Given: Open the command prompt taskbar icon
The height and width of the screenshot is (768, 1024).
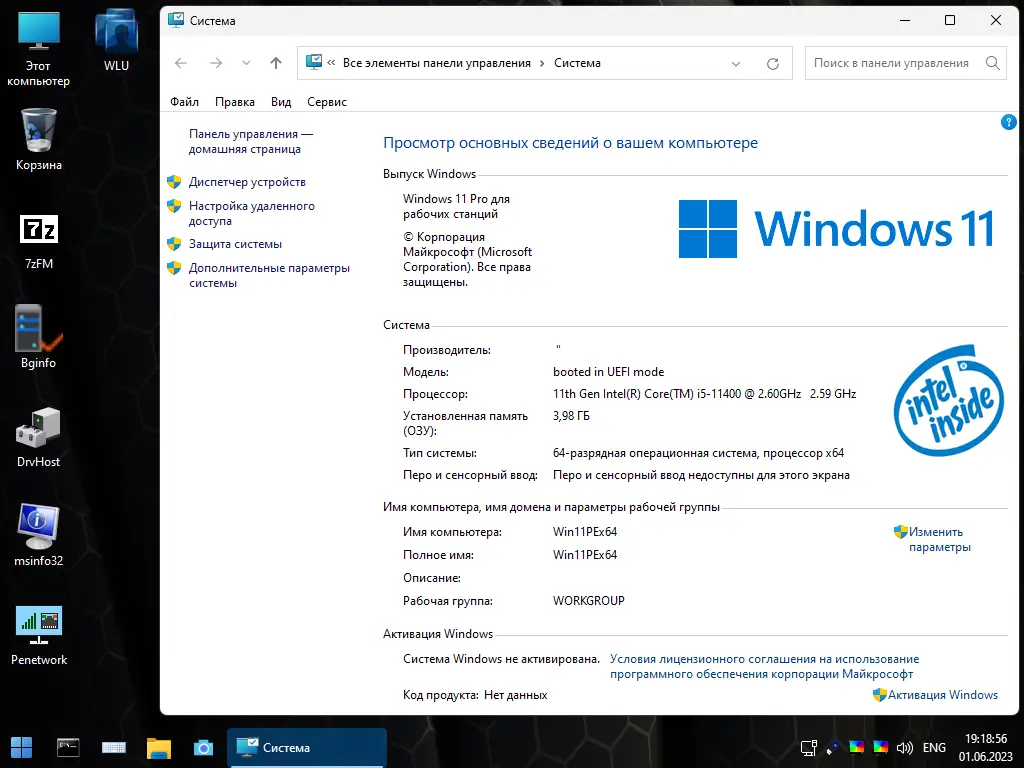Looking at the screenshot, I should point(68,748).
